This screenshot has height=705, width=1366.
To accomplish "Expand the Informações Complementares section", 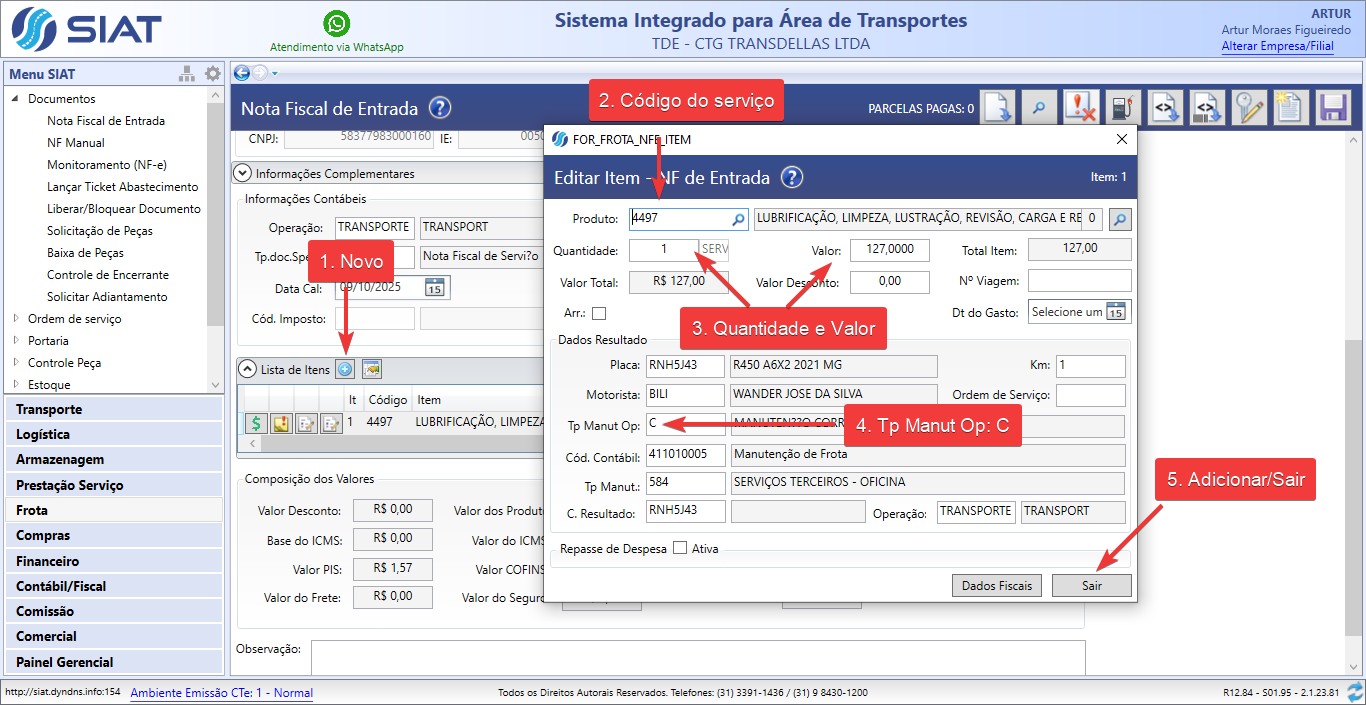I will point(242,173).
